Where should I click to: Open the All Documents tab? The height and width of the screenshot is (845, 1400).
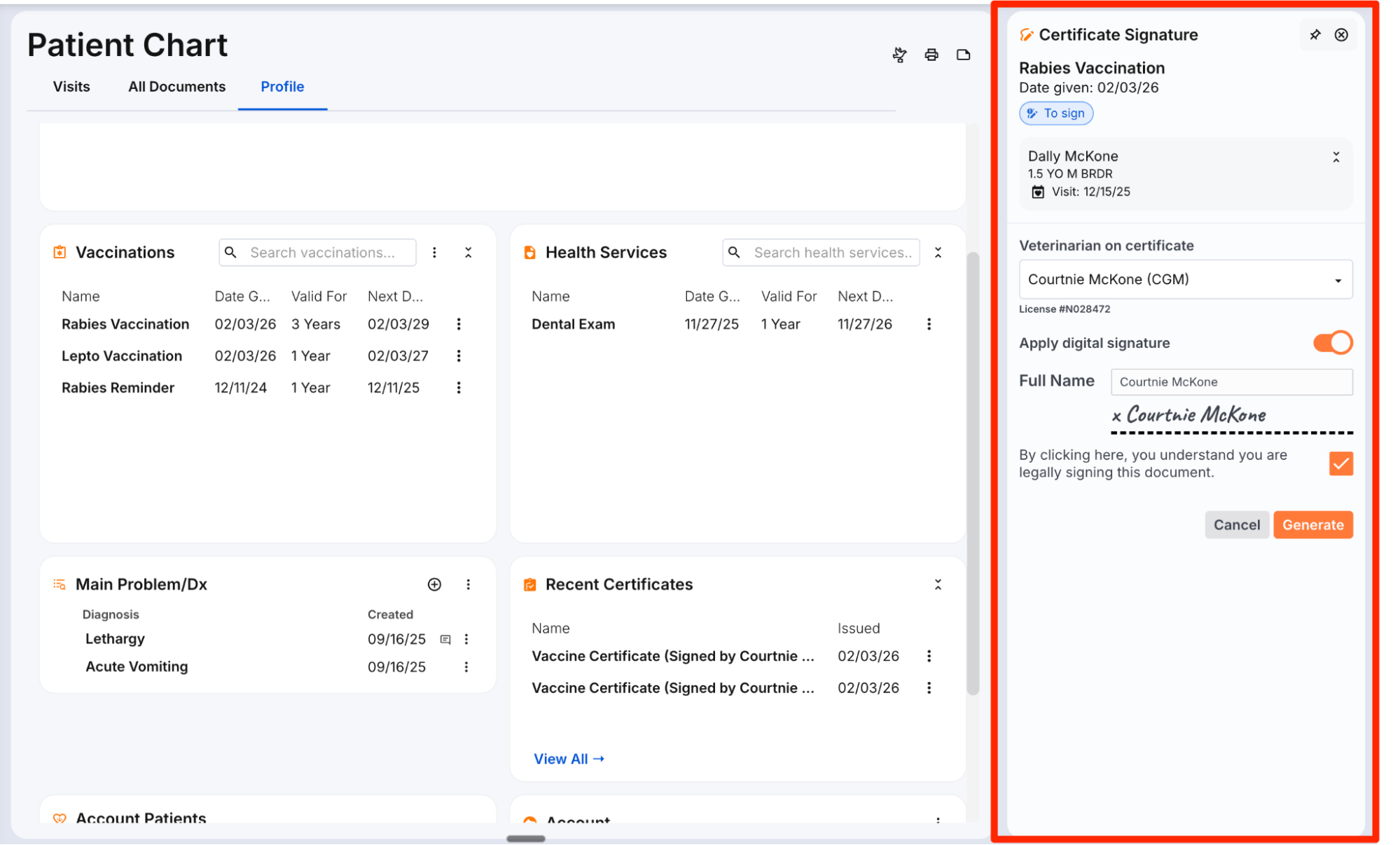pyautogui.click(x=176, y=87)
